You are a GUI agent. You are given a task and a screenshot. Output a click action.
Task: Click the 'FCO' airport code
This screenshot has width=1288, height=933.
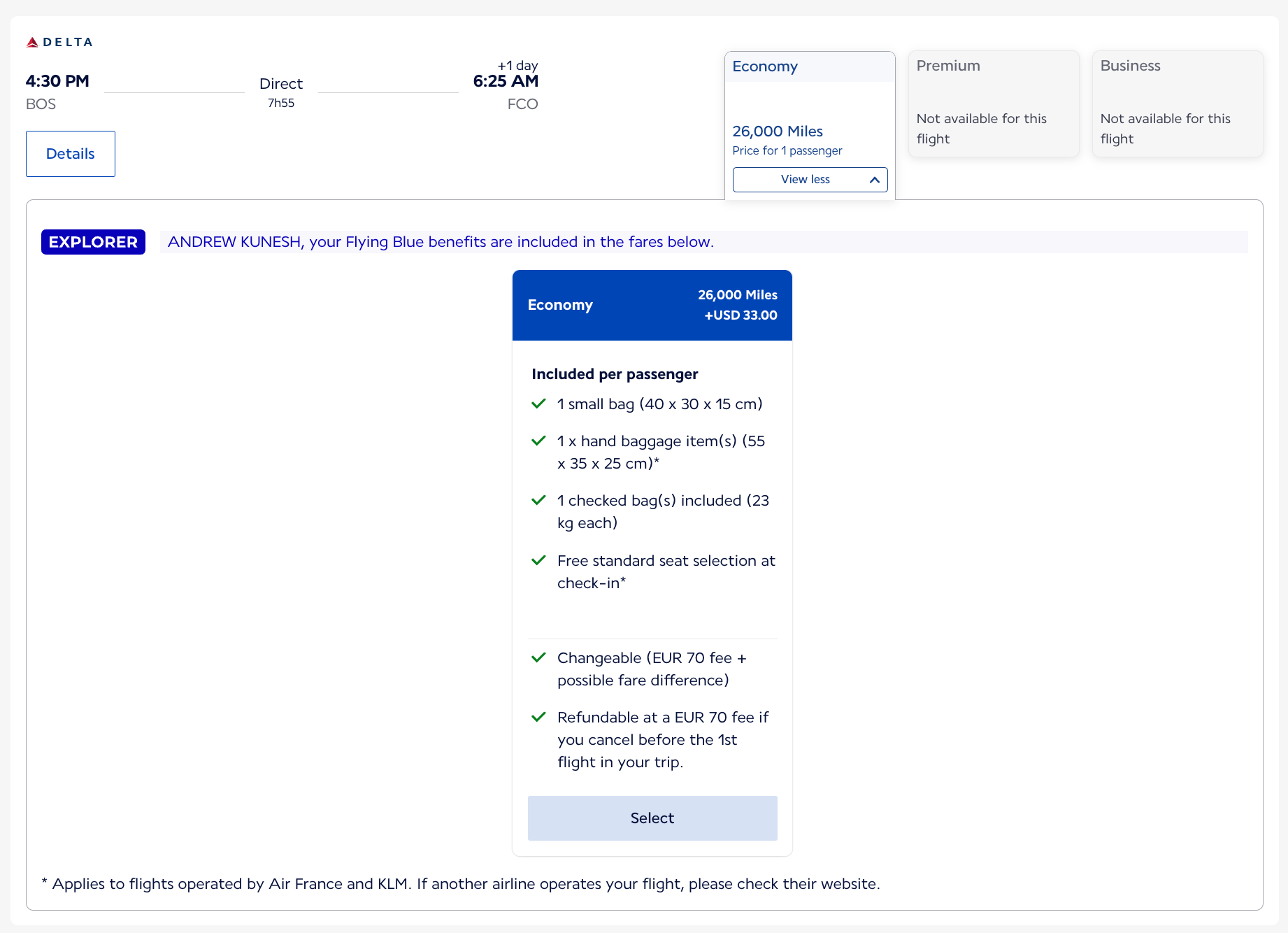(522, 104)
